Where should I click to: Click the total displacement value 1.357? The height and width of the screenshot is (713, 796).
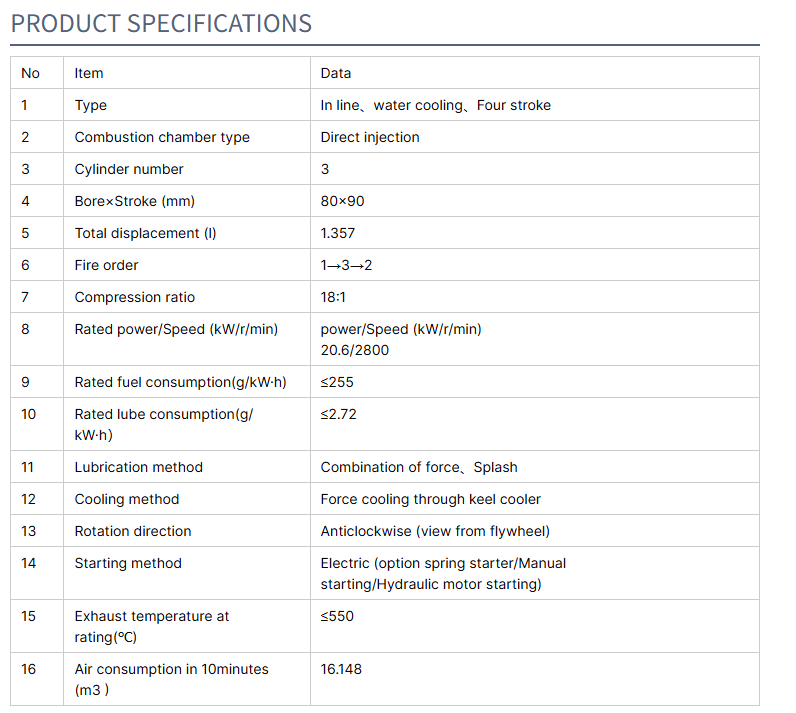coord(338,233)
